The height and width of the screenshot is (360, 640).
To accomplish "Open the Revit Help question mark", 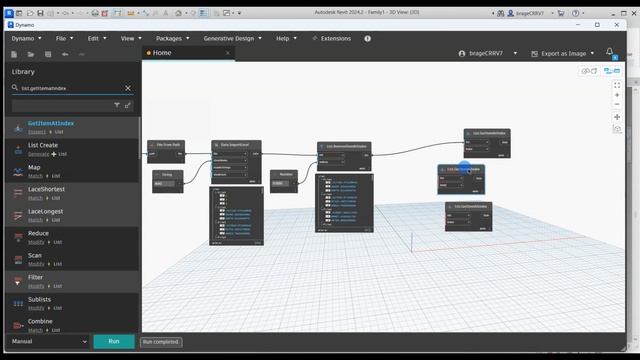I will pos(576,13).
